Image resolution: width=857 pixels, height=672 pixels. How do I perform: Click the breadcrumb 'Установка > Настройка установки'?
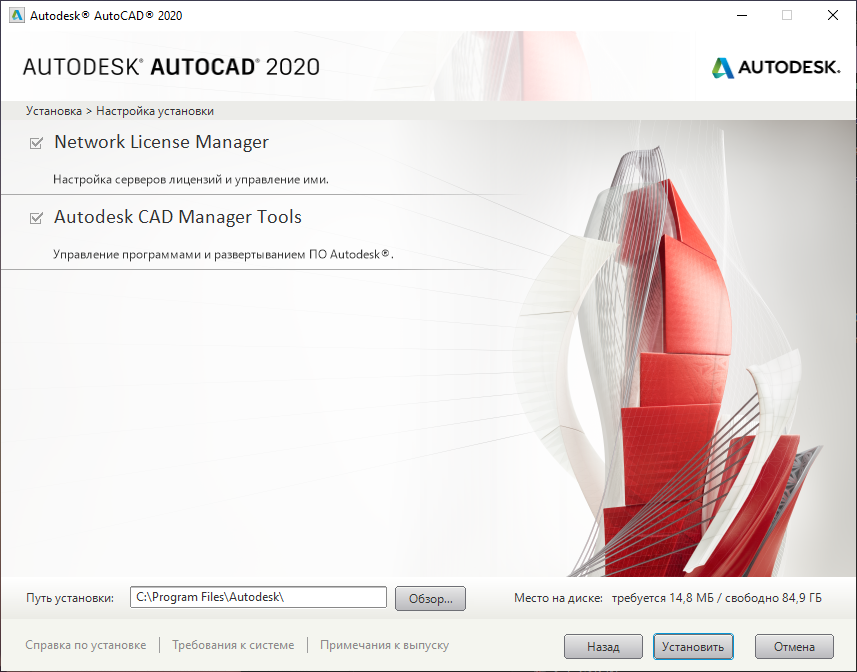(x=120, y=111)
